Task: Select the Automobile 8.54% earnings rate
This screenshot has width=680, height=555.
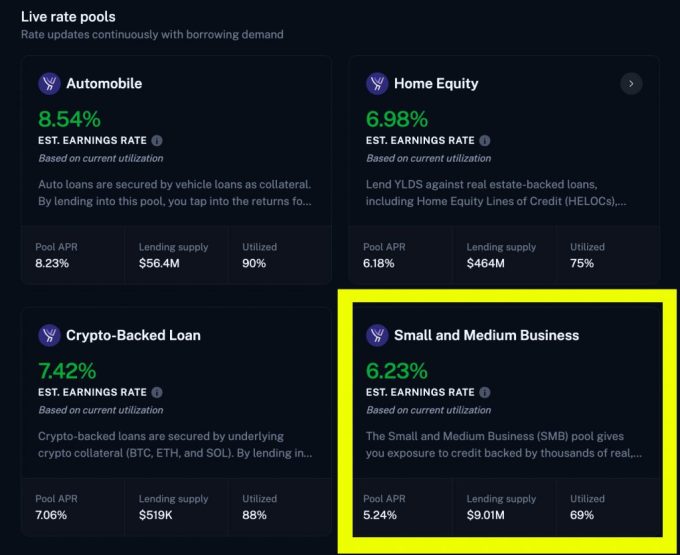Action: point(69,119)
